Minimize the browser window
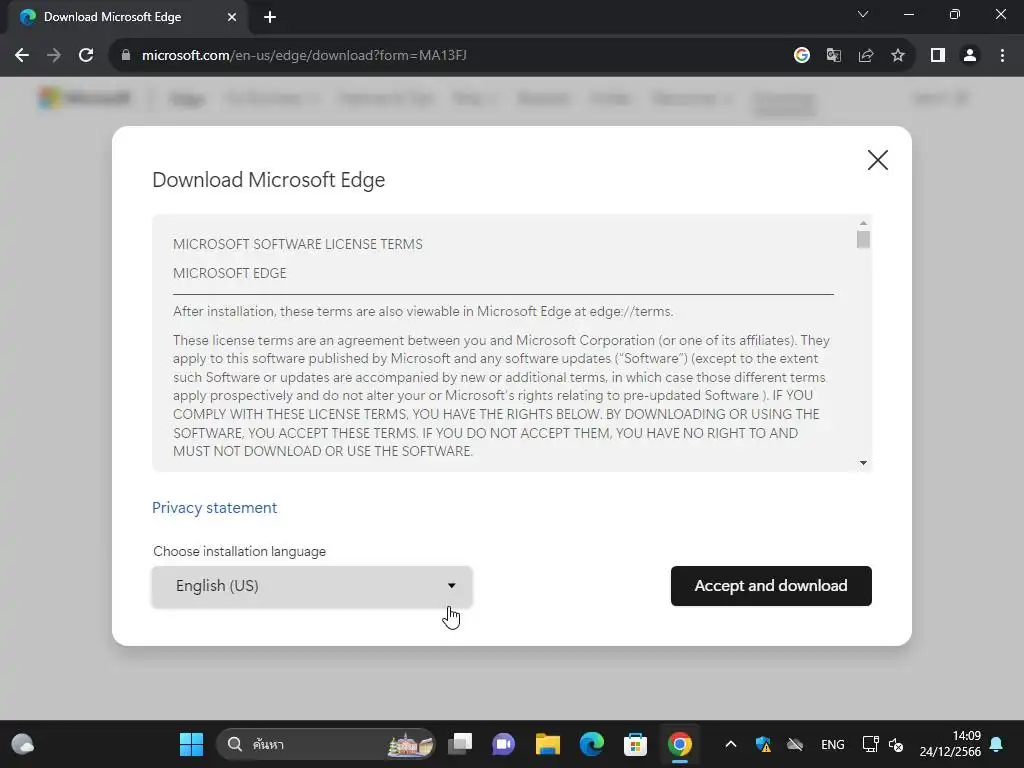 point(908,14)
